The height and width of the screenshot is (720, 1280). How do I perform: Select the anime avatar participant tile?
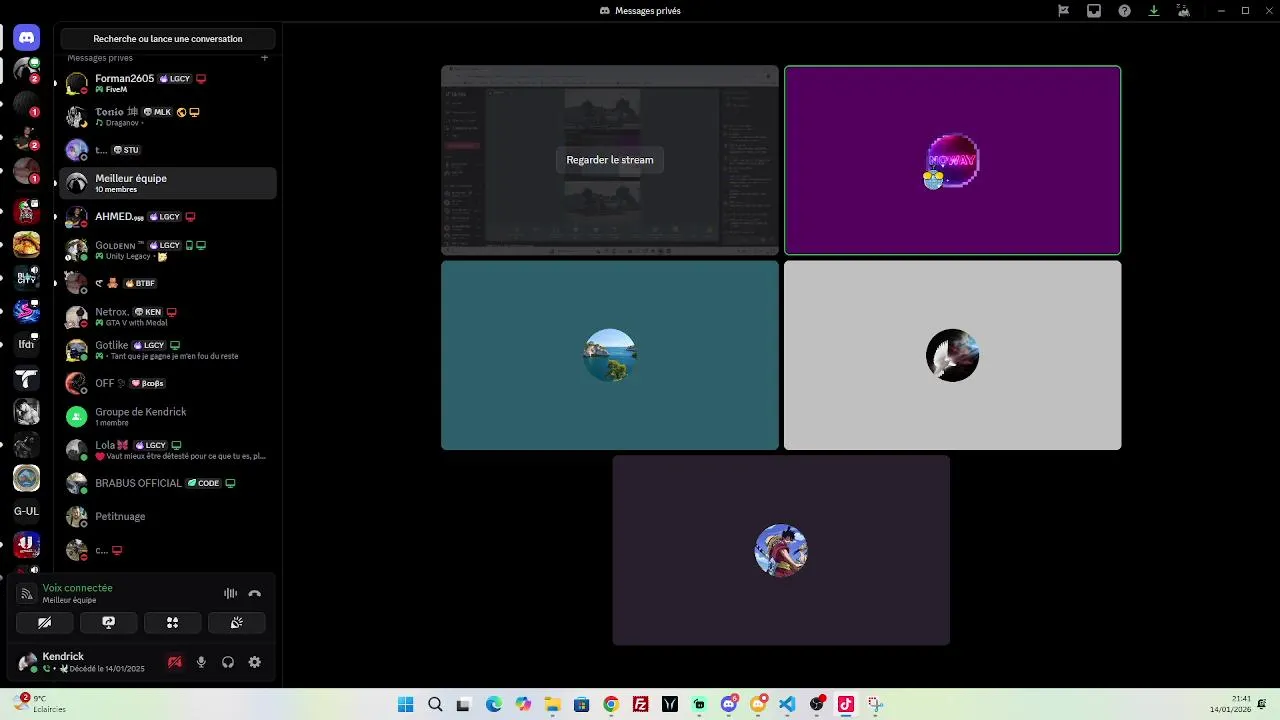pyautogui.click(x=781, y=550)
